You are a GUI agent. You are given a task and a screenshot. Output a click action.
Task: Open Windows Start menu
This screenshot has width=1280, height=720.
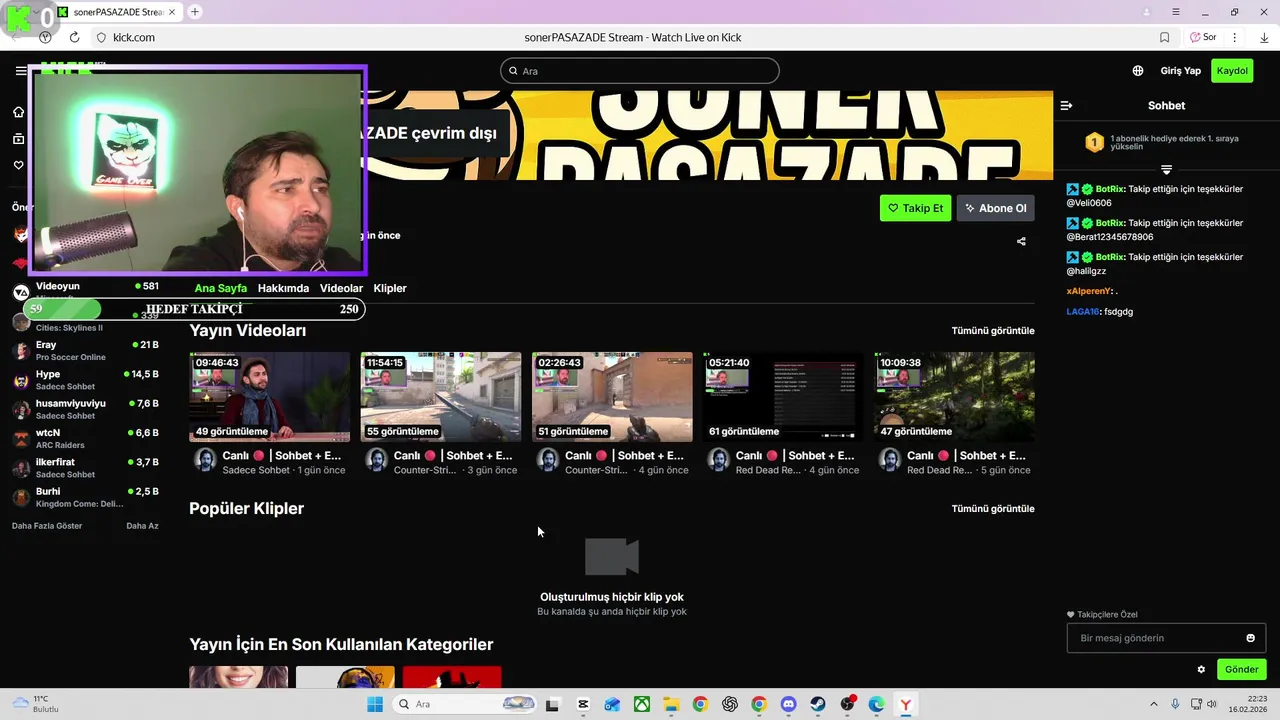[375, 704]
